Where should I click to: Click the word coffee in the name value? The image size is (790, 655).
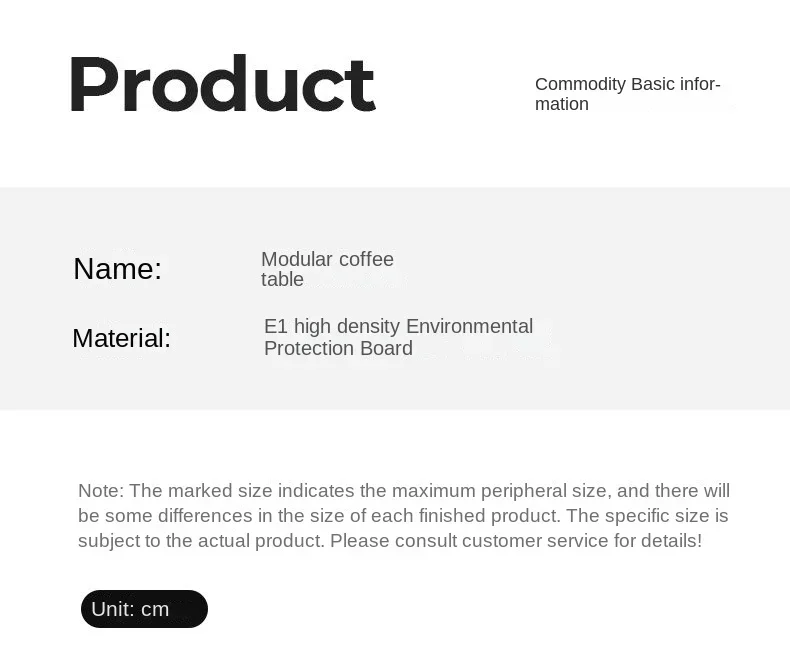366,260
